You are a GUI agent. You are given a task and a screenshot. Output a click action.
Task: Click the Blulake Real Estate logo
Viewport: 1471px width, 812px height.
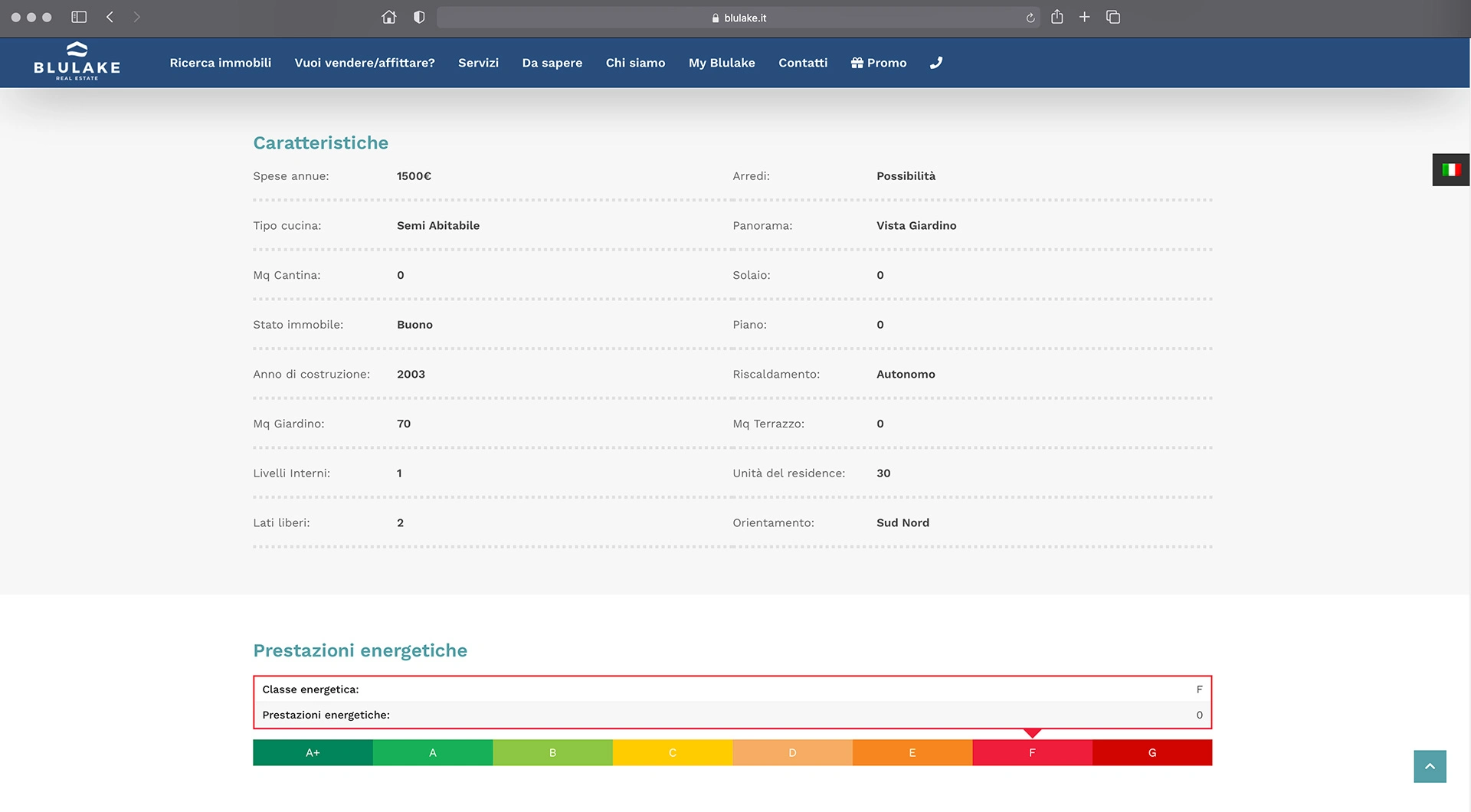(77, 61)
